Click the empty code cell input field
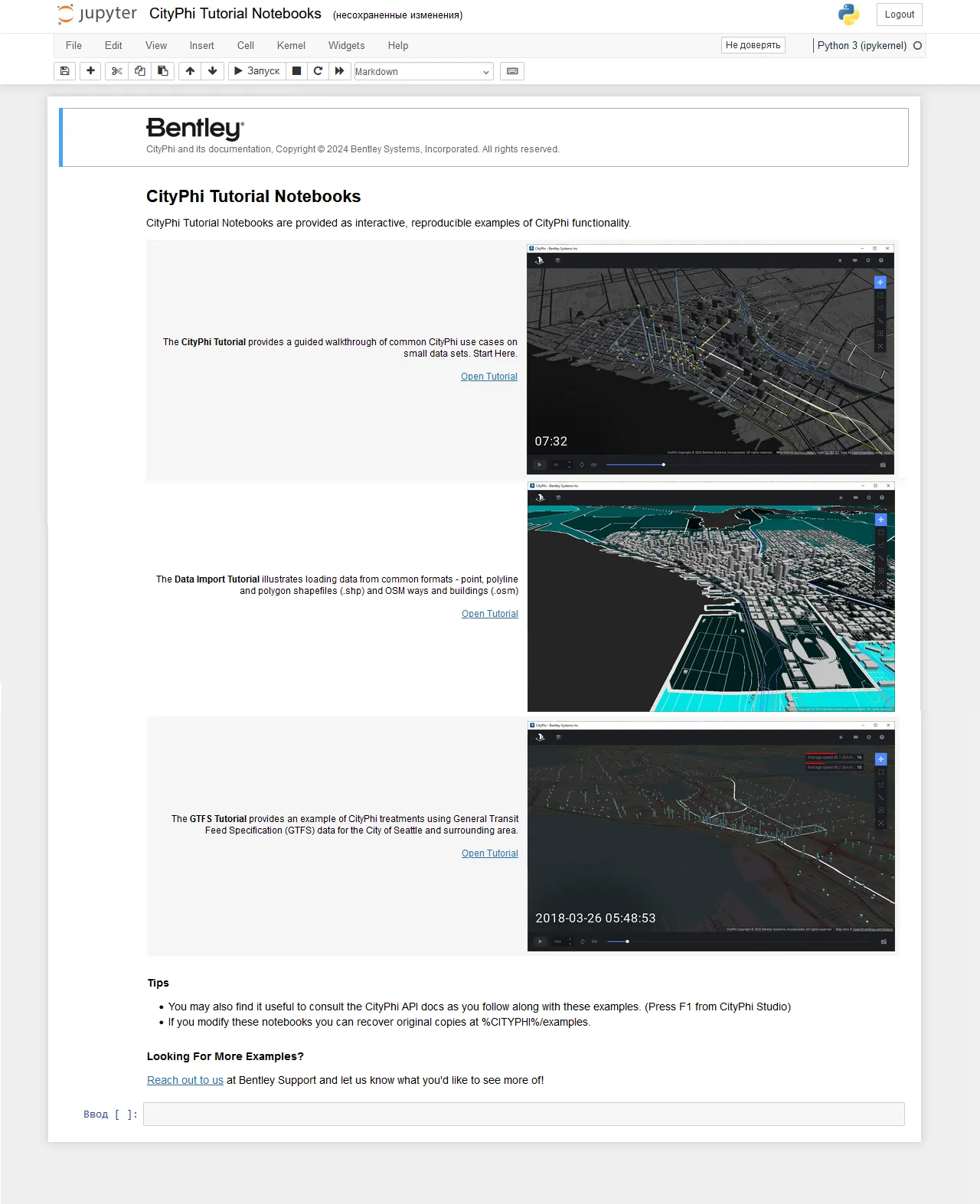This screenshot has width=980, height=1204. pyautogui.click(x=524, y=1114)
